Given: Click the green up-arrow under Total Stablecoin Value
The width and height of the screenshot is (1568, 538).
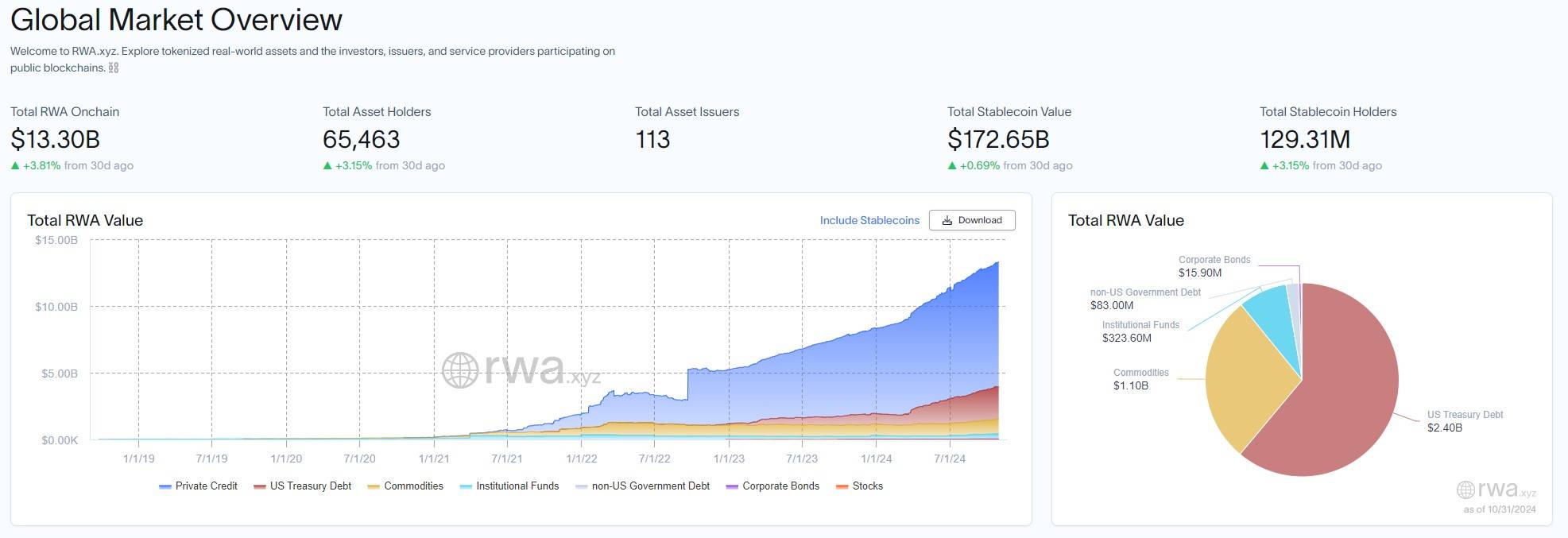Looking at the screenshot, I should (952, 165).
